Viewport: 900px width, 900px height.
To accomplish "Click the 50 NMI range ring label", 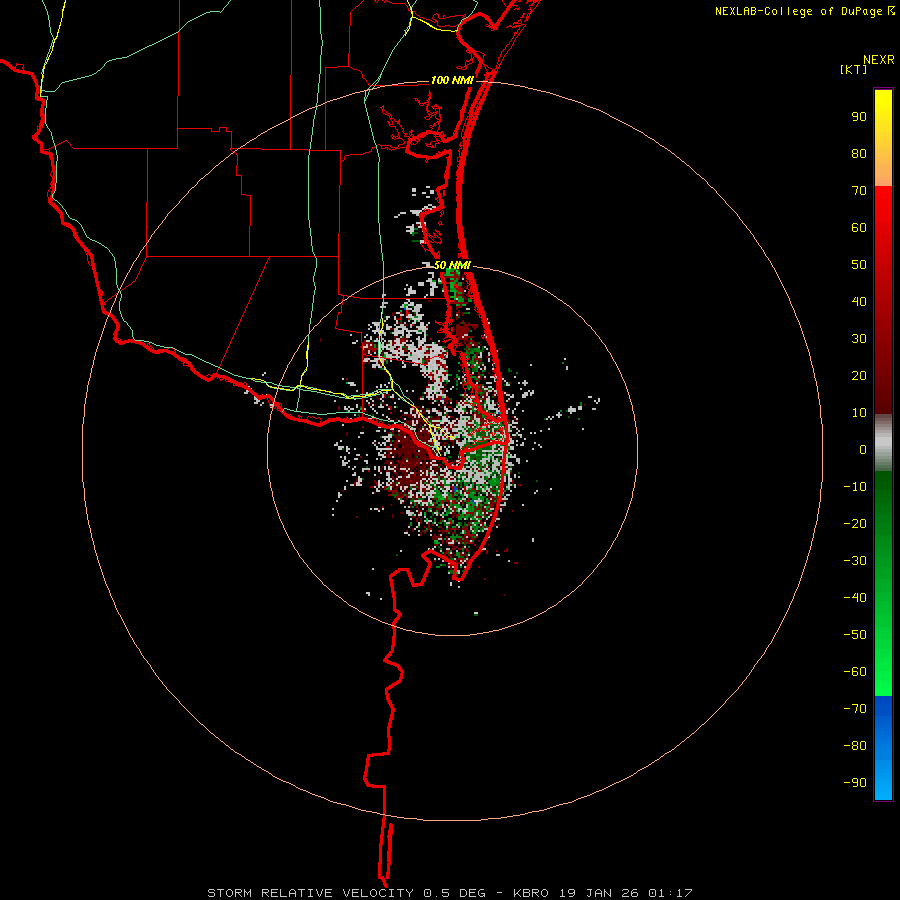I will [452, 265].
